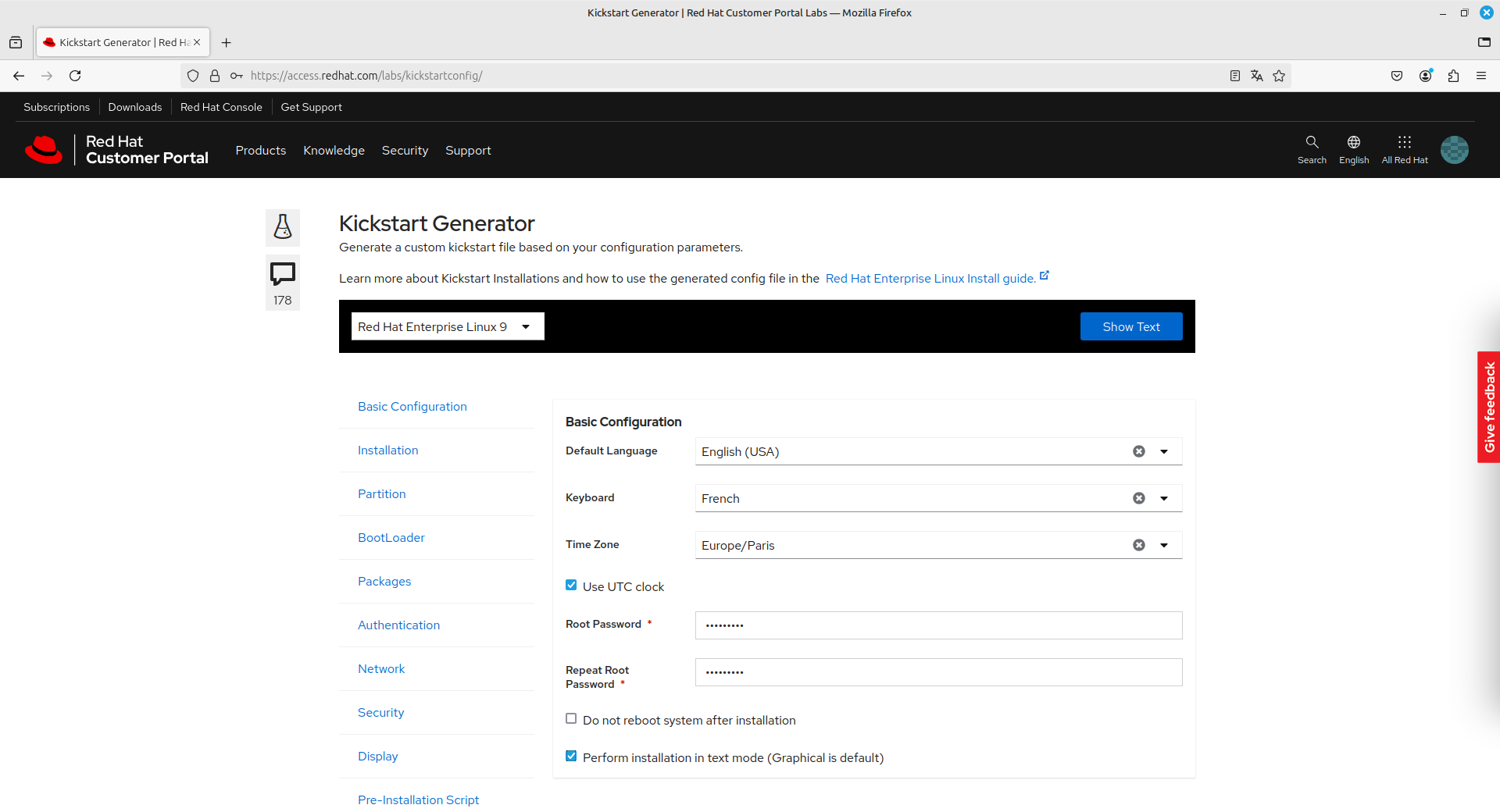This screenshot has height=812, width=1500.
Task: Click the Translate page icon in address bar
Action: (x=1257, y=76)
